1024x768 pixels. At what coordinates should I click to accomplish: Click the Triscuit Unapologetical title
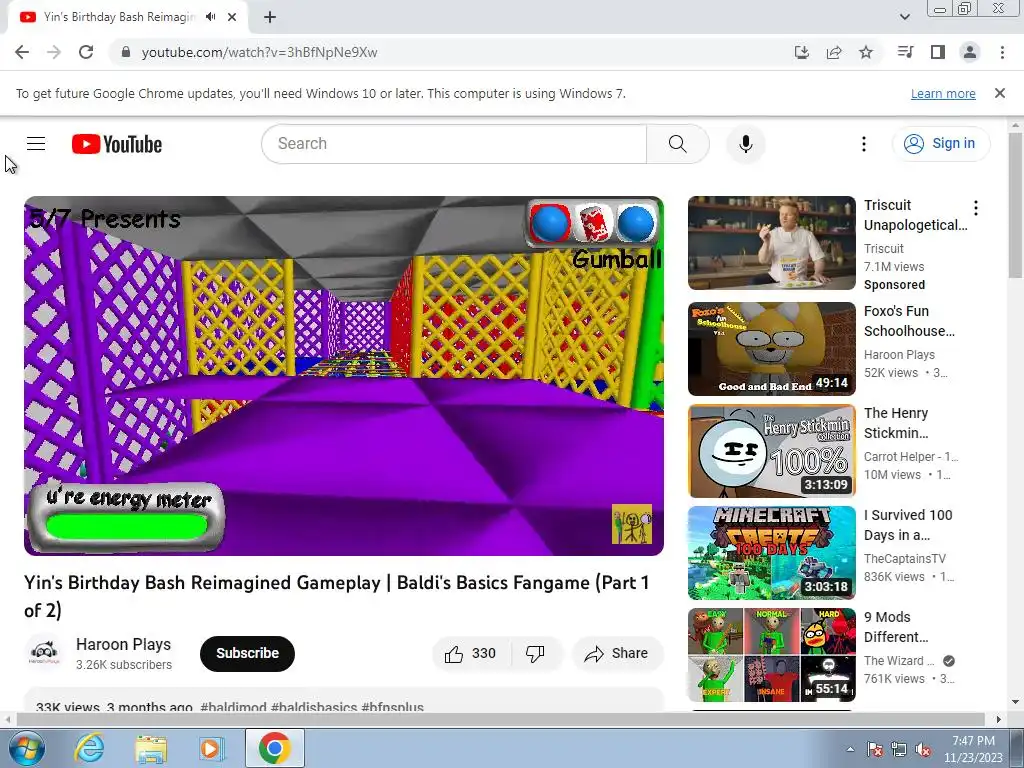point(916,215)
